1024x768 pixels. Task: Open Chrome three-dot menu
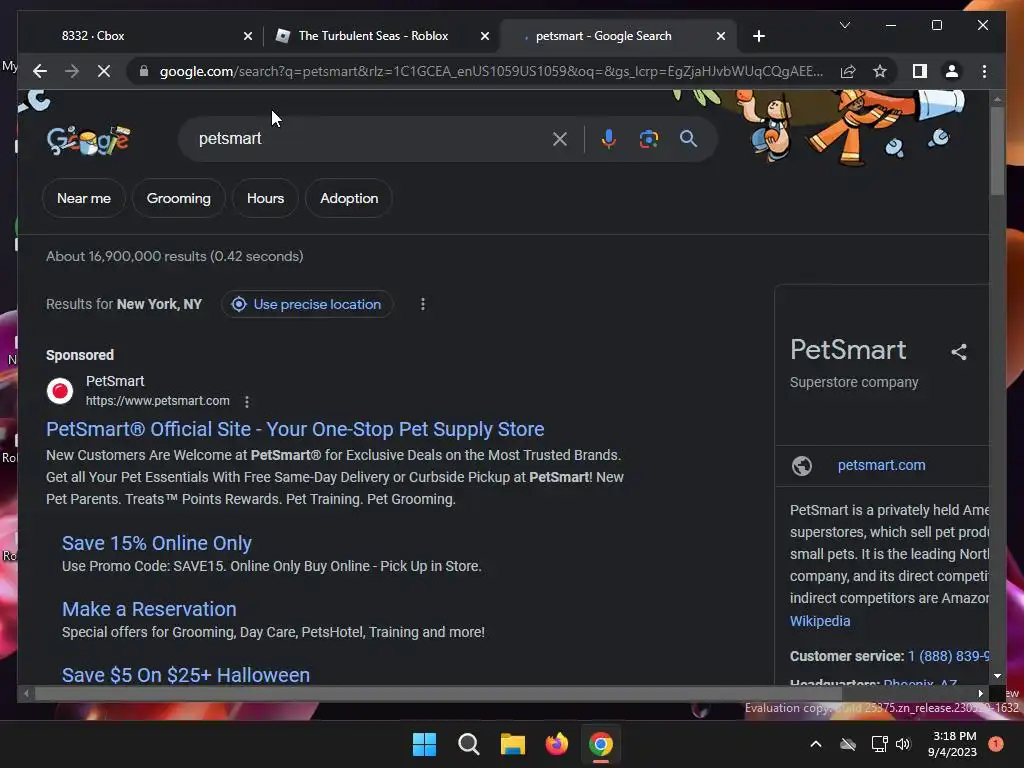click(984, 71)
